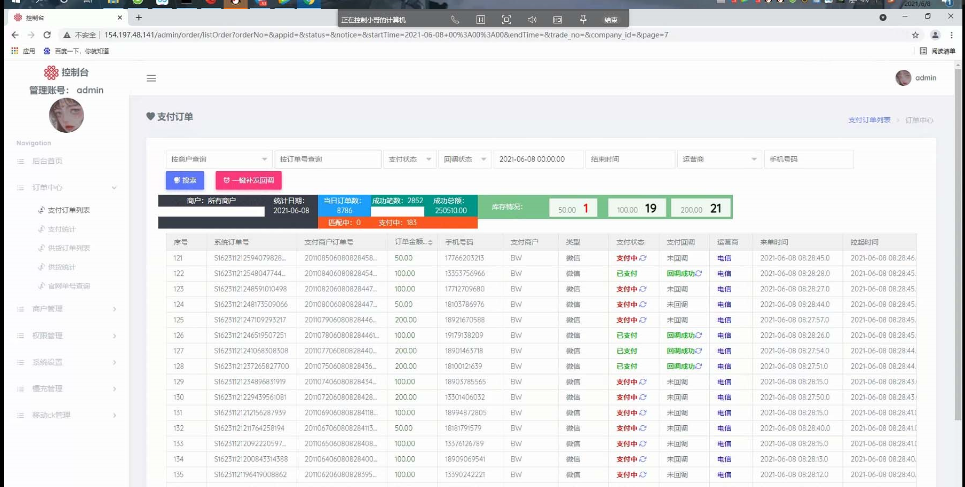Open 后台首页 in the sidebar
The image size is (965, 487).
click(x=47, y=160)
